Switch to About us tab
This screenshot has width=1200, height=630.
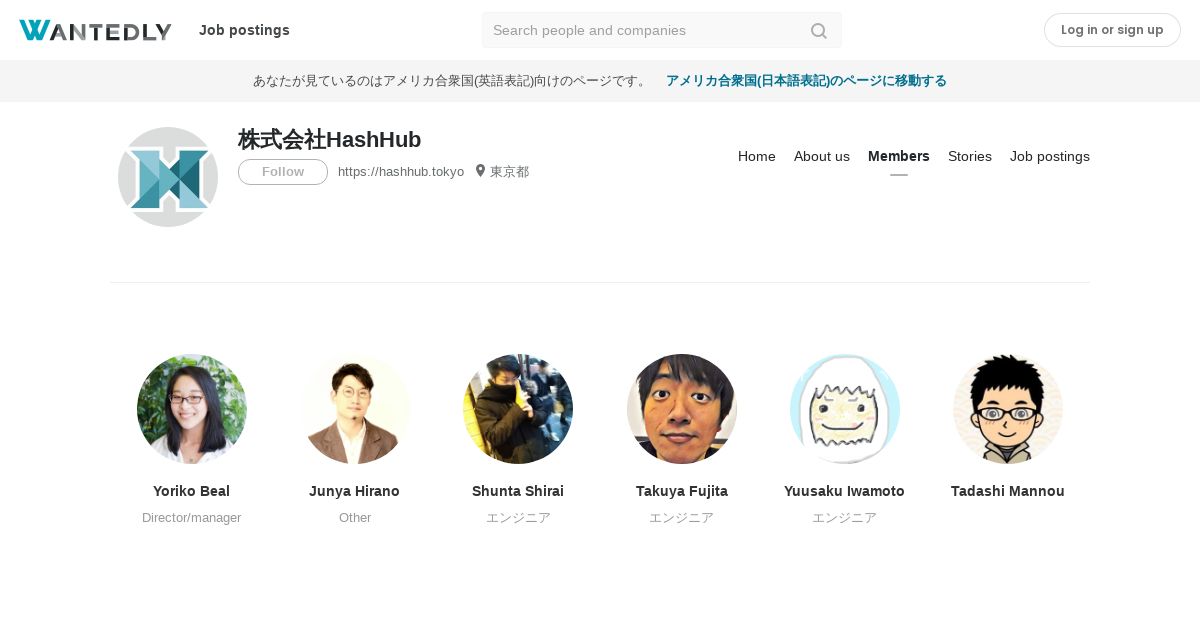822,156
